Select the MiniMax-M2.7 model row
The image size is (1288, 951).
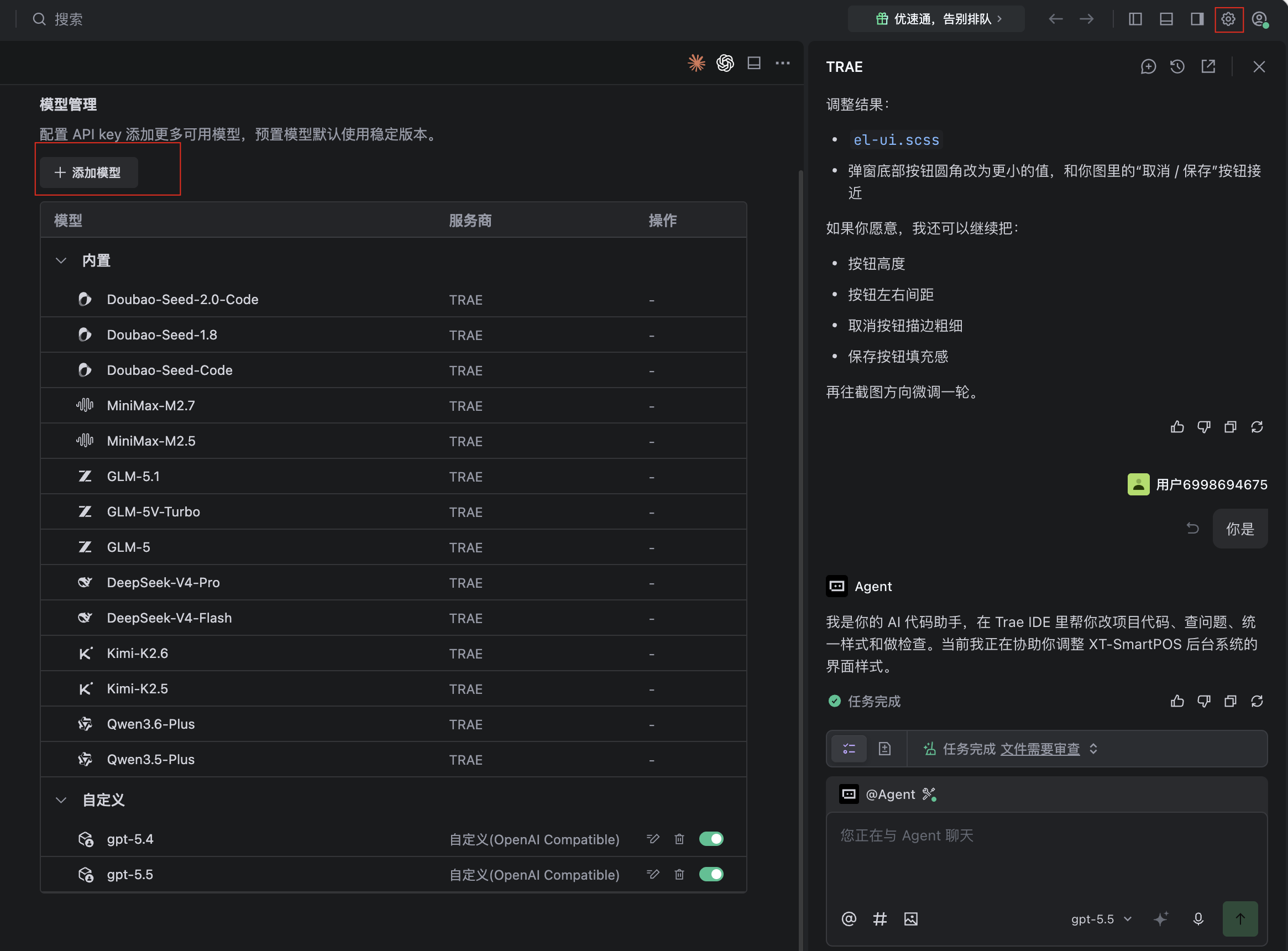(394, 406)
